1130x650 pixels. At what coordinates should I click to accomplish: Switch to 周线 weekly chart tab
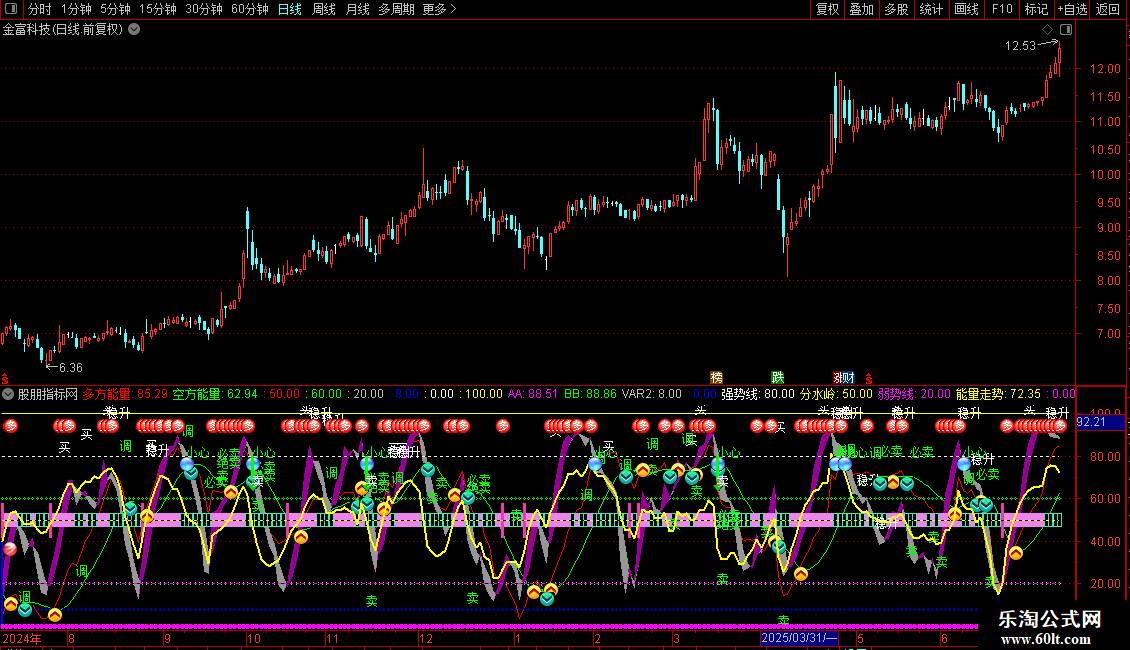(x=324, y=9)
